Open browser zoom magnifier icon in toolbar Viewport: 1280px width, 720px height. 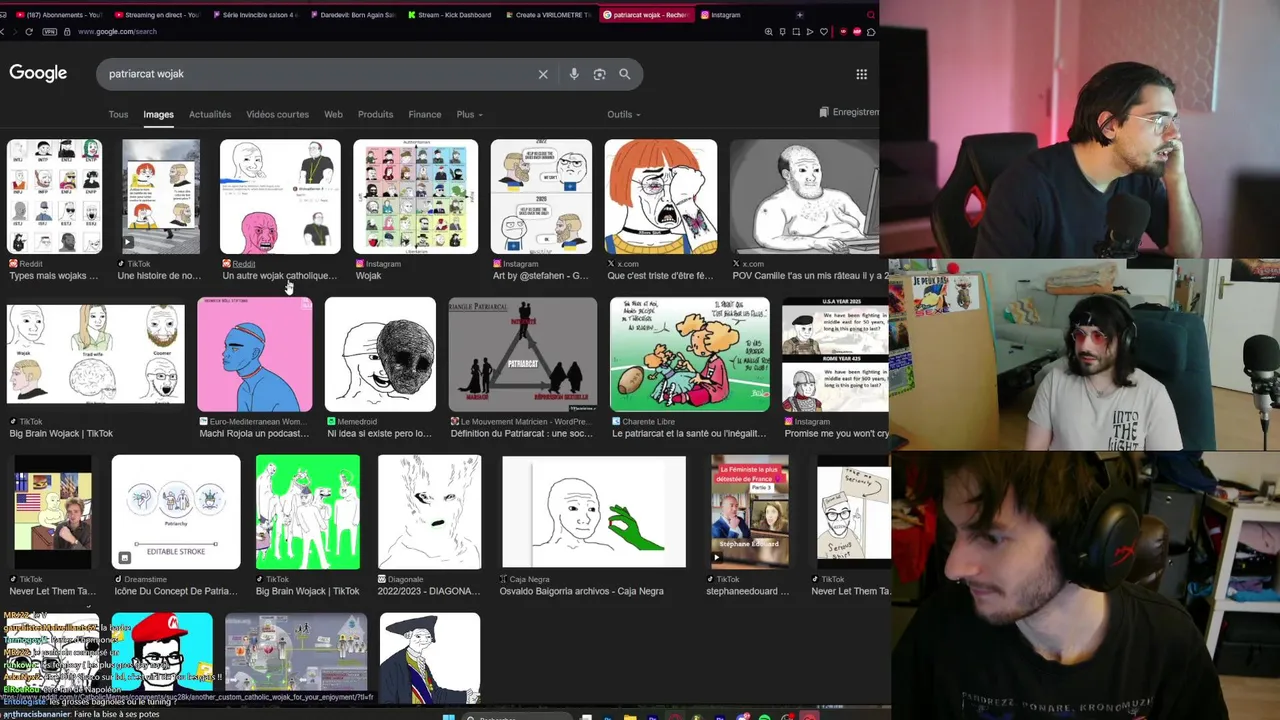(x=768, y=32)
